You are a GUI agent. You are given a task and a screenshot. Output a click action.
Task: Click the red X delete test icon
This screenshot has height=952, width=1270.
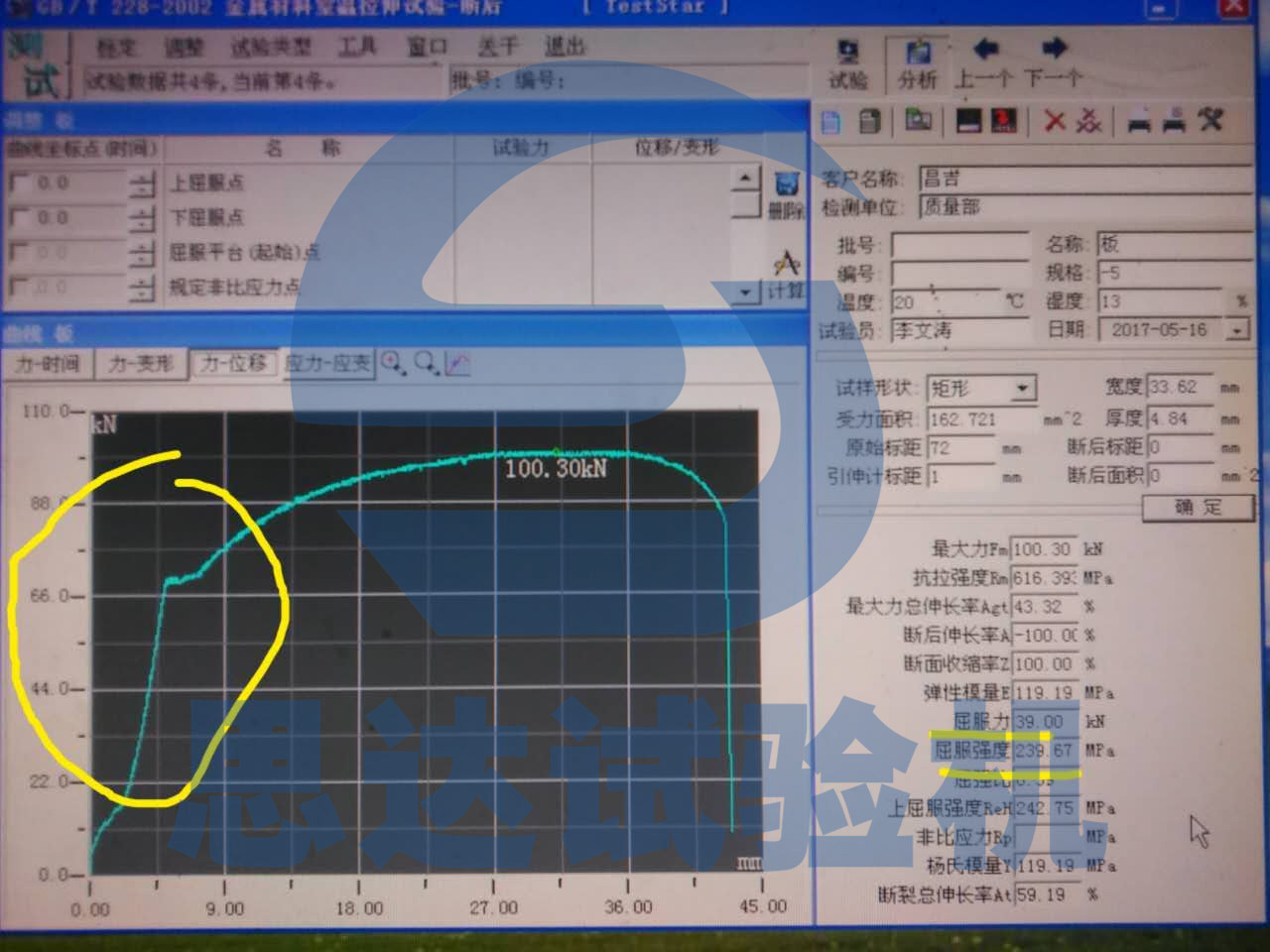[x=1054, y=120]
